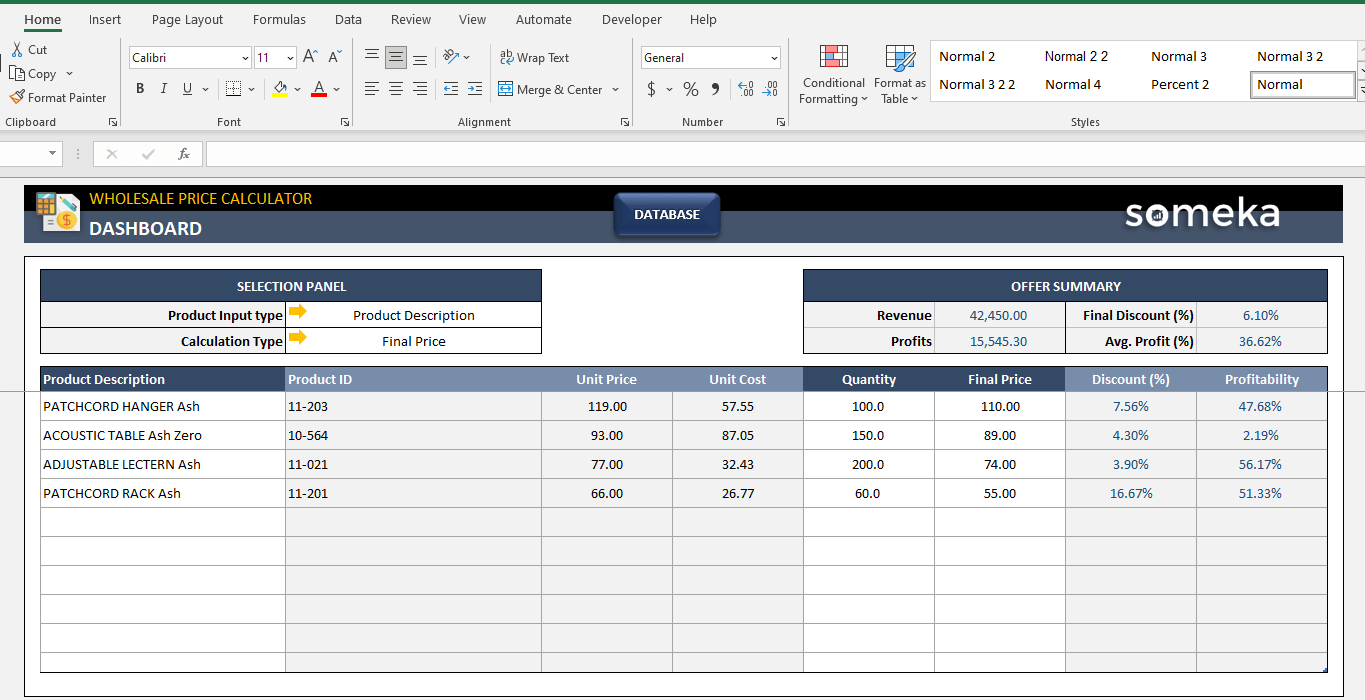Expand the Merge & Center dropdown arrow
This screenshot has height=700, width=1365.
[x=615, y=89]
